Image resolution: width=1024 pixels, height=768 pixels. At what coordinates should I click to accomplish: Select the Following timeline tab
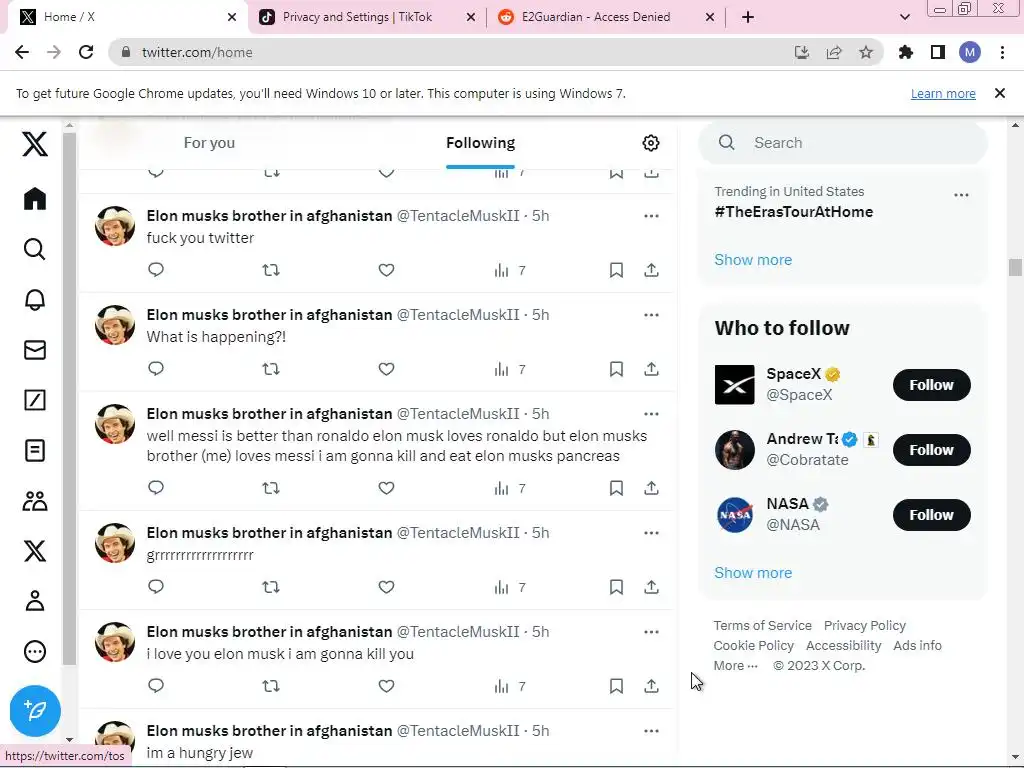click(x=480, y=143)
